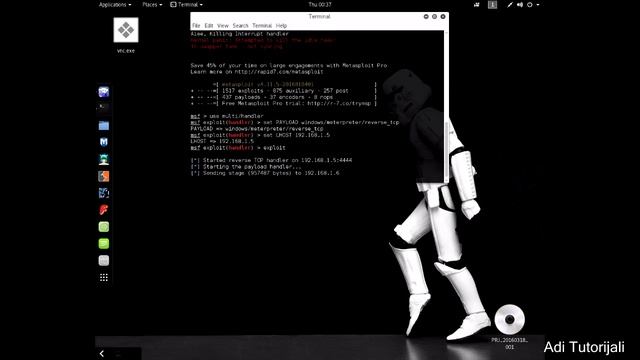640x360 pixels.
Task: Open the Places menu
Action: coord(152,4)
